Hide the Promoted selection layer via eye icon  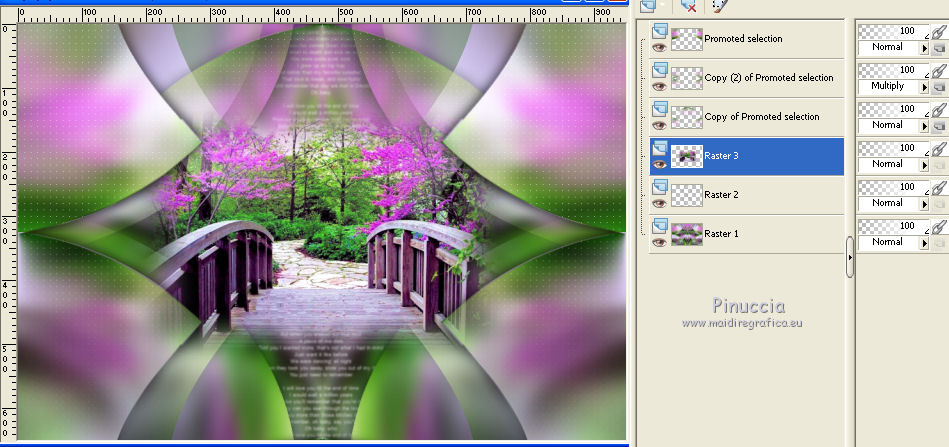click(659, 47)
